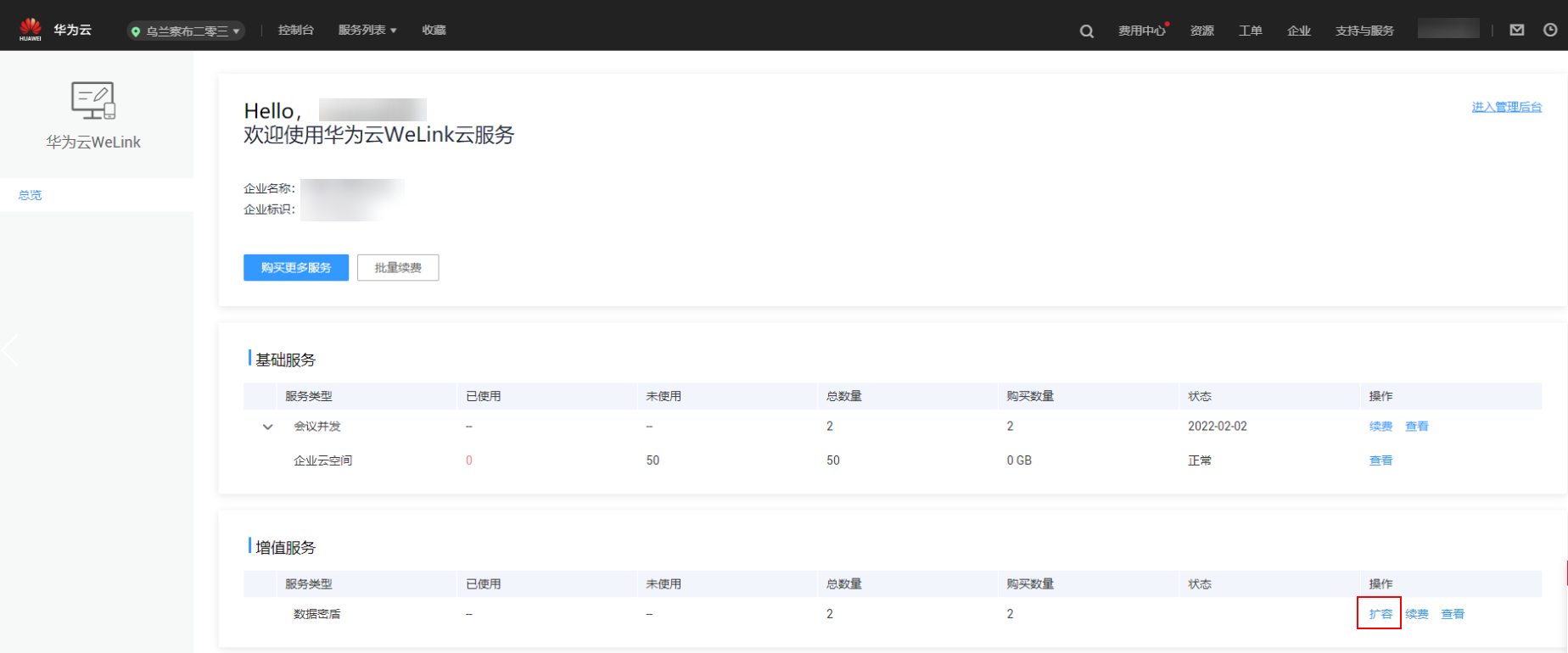Click 查看 for 企业云空间 row
The width and height of the screenshot is (1568, 653).
pyautogui.click(x=1380, y=460)
